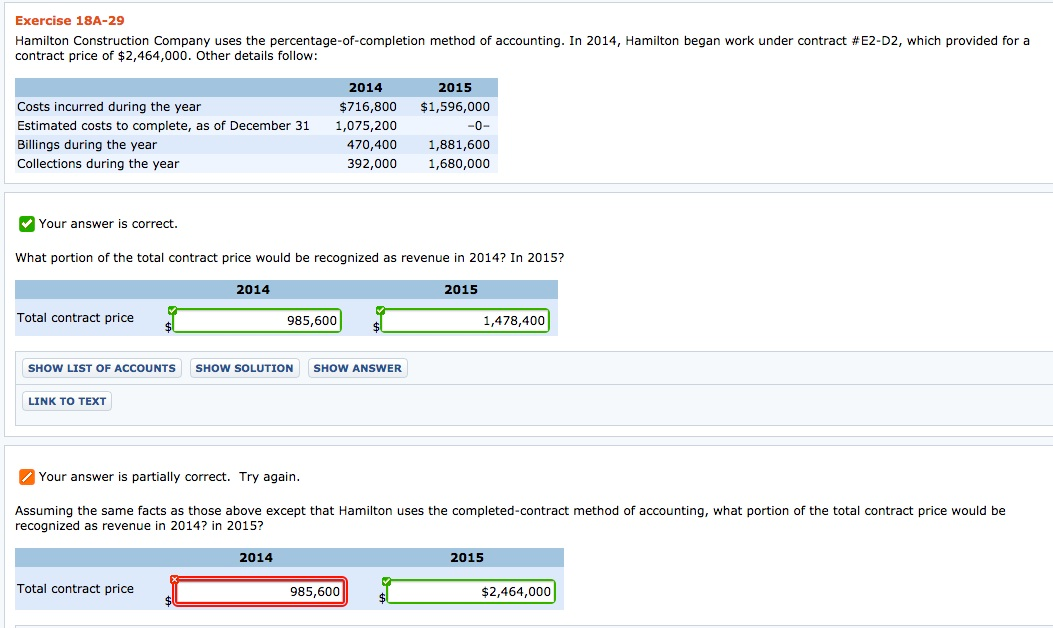The height and width of the screenshot is (628, 1053).
Task: Click the 'Billings during the year' row label
Action: 87,144
